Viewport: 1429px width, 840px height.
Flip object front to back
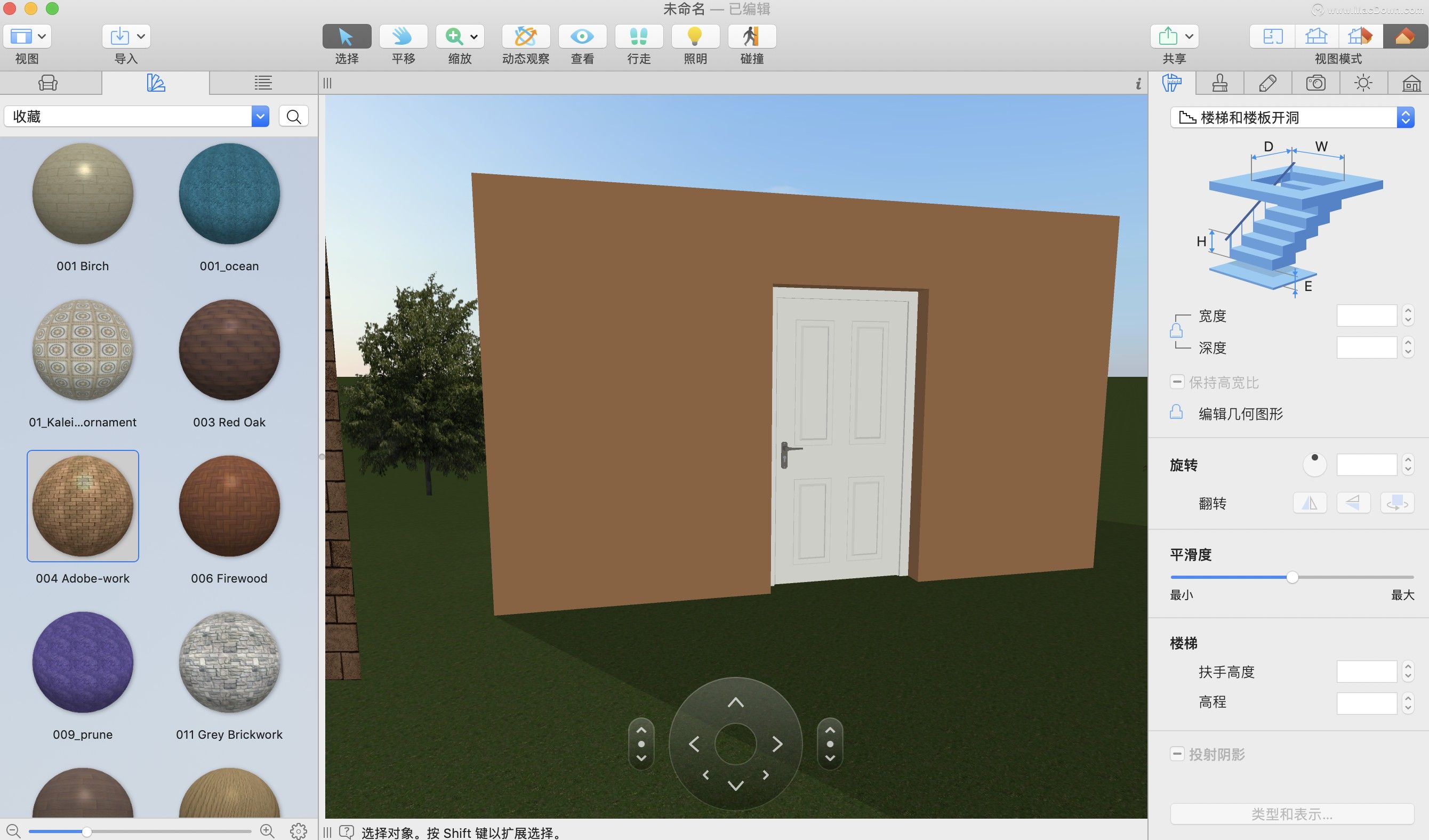tap(1397, 502)
